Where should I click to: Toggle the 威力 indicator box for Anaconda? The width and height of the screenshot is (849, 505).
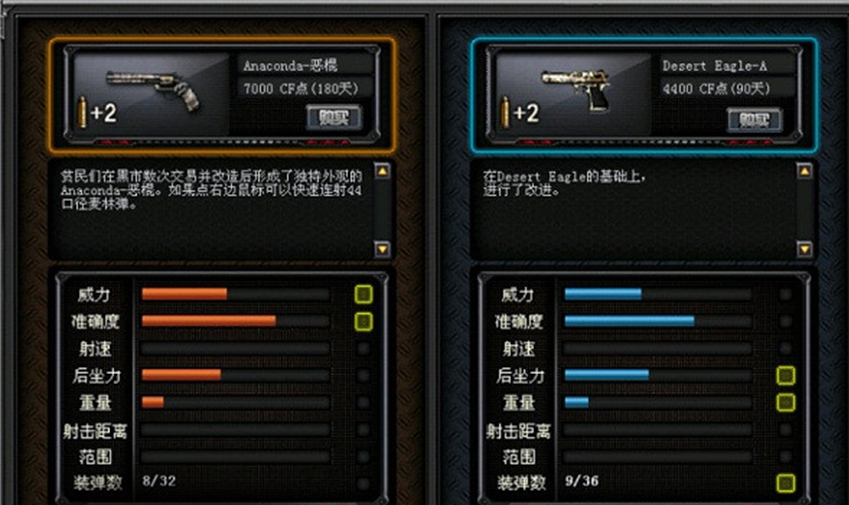[x=363, y=294]
